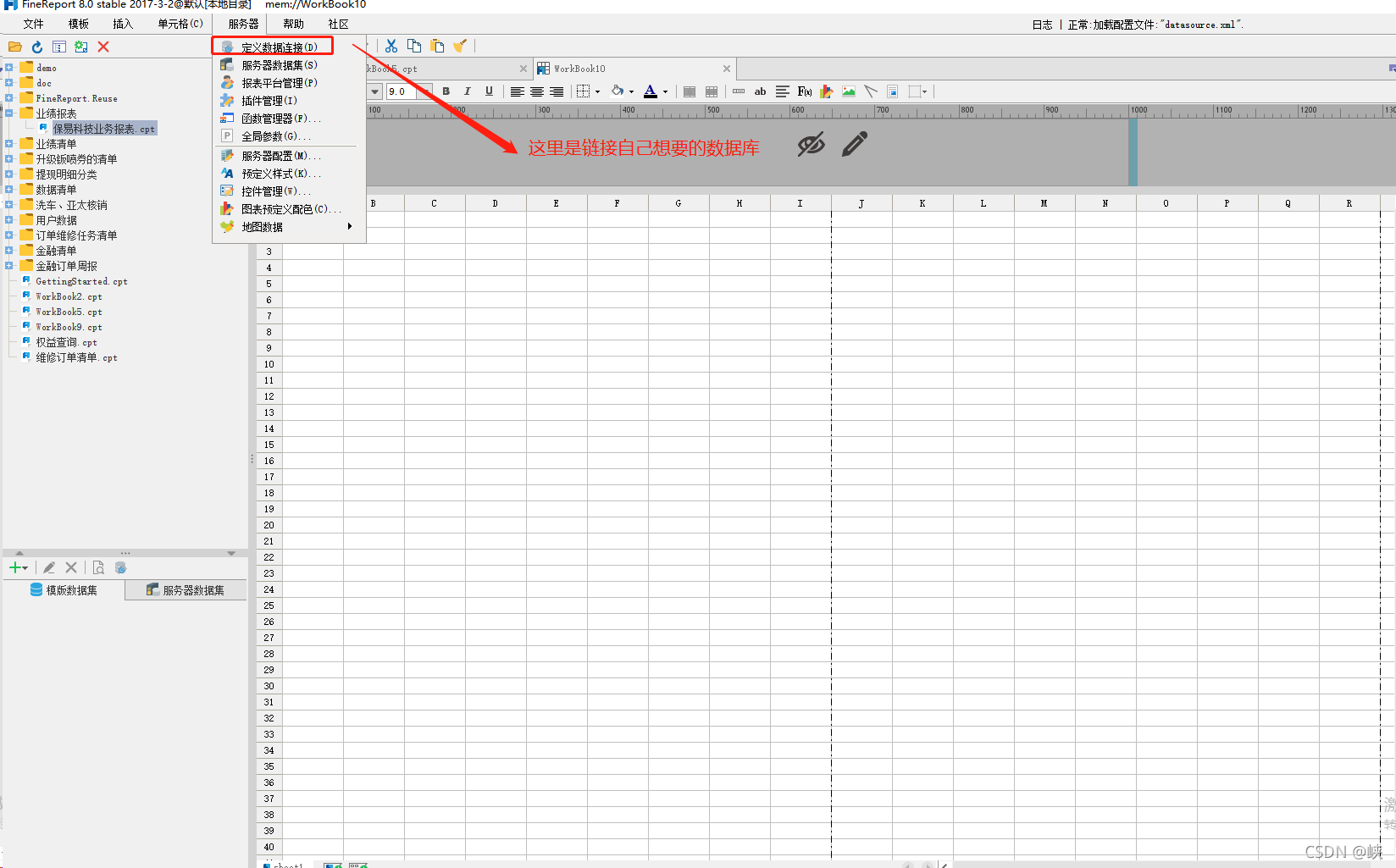Expand the demo folder

8,68
